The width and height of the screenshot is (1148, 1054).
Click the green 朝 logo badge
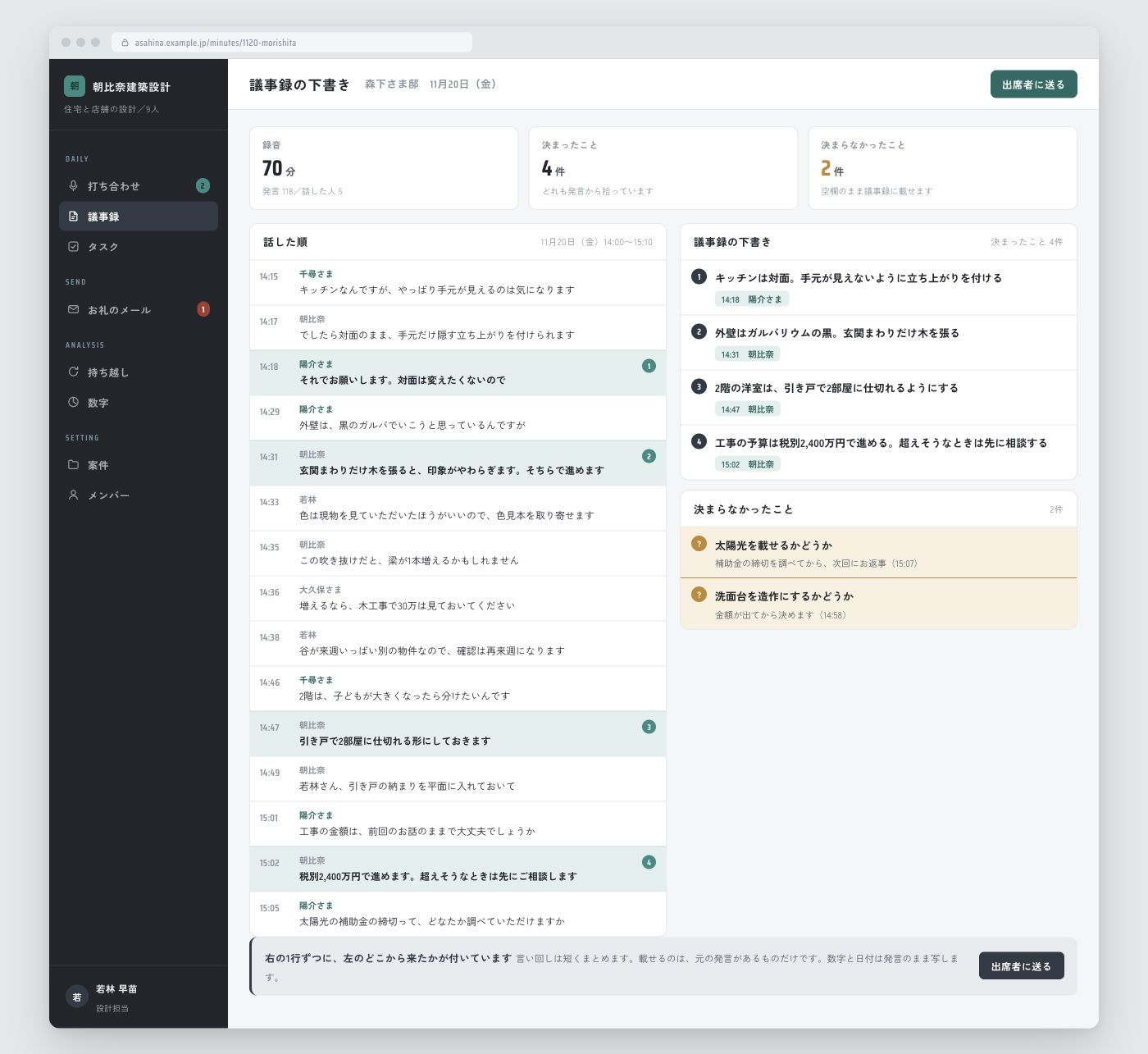pos(75,86)
